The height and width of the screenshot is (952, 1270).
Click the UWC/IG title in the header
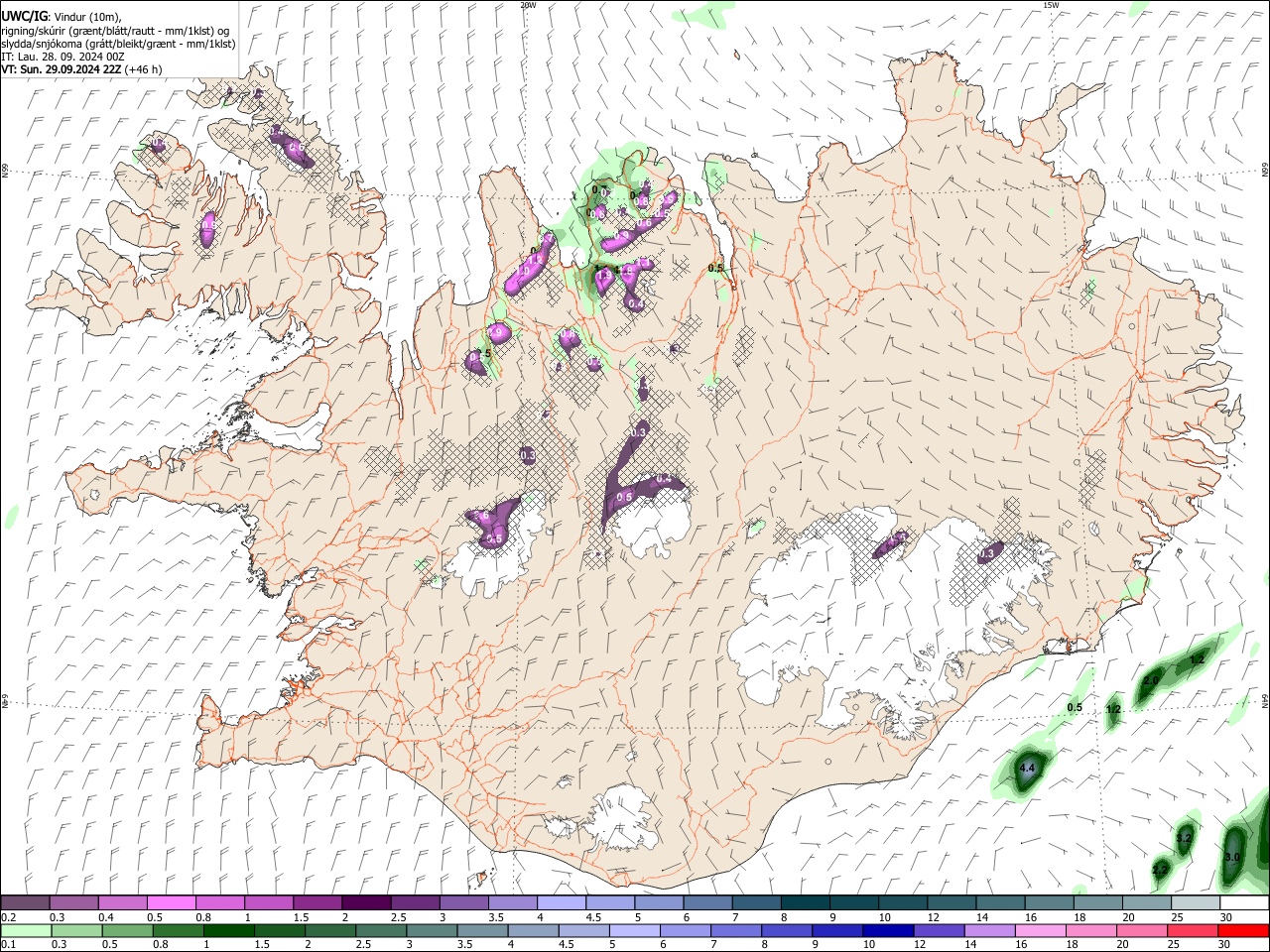coord(24,16)
